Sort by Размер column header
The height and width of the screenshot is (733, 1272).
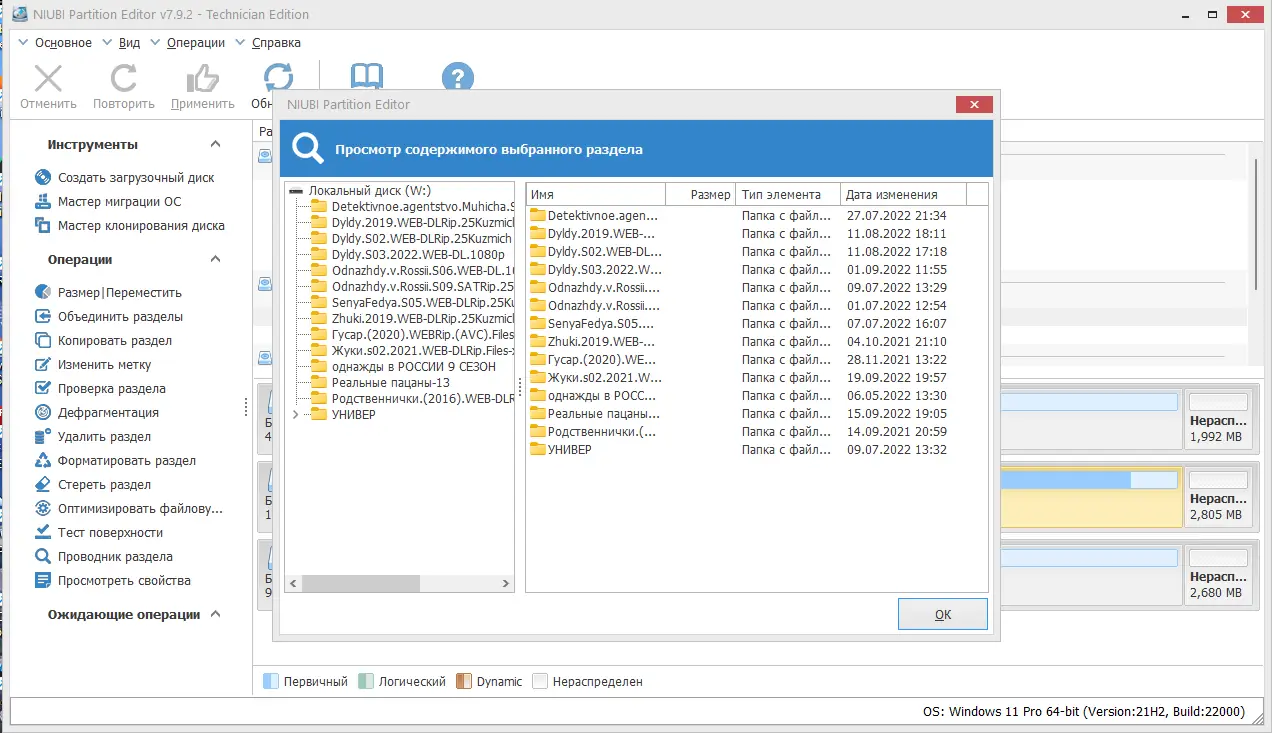coord(701,195)
